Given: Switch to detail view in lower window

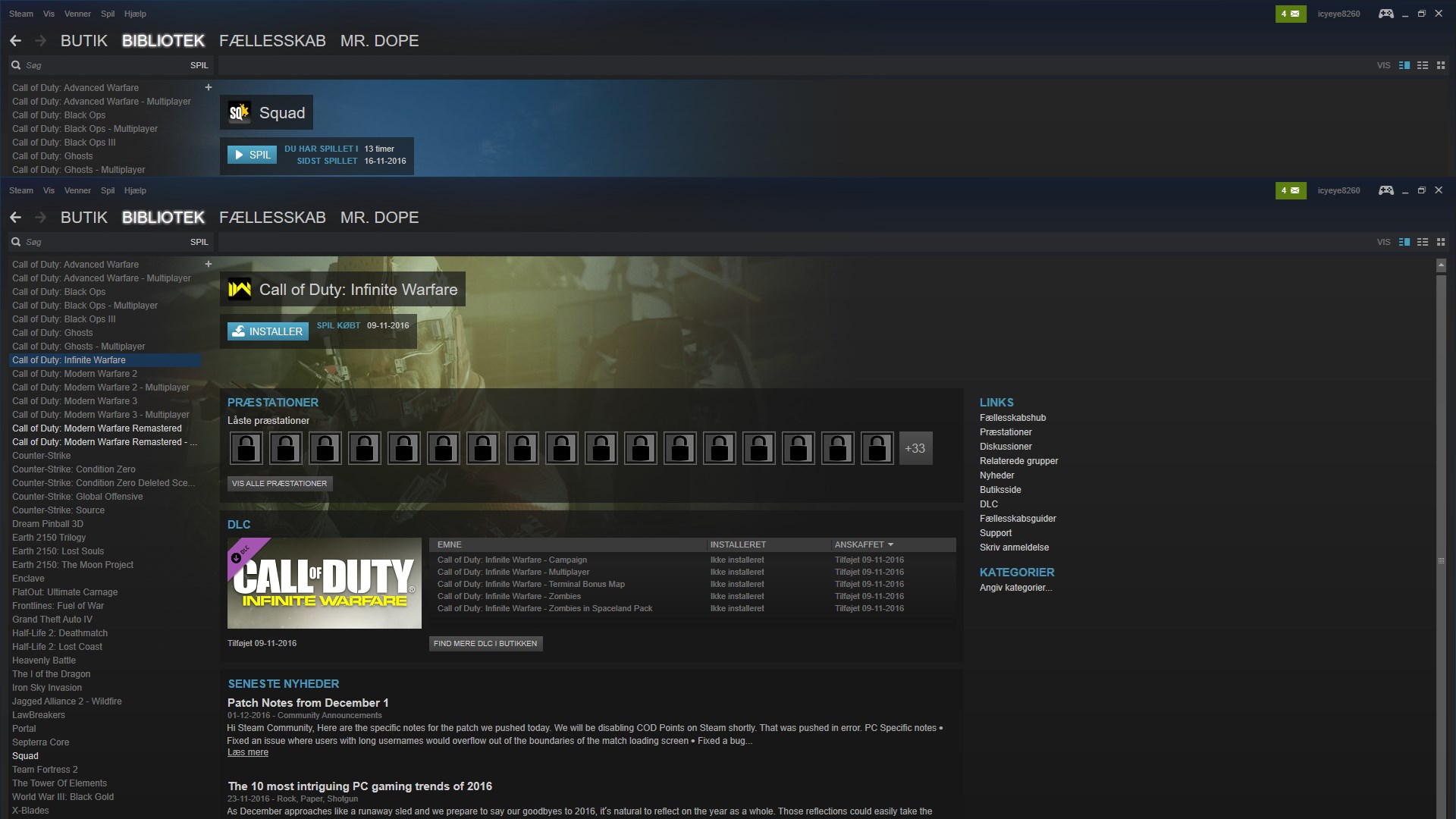Looking at the screenshot, I should (x=1404, y=242).
